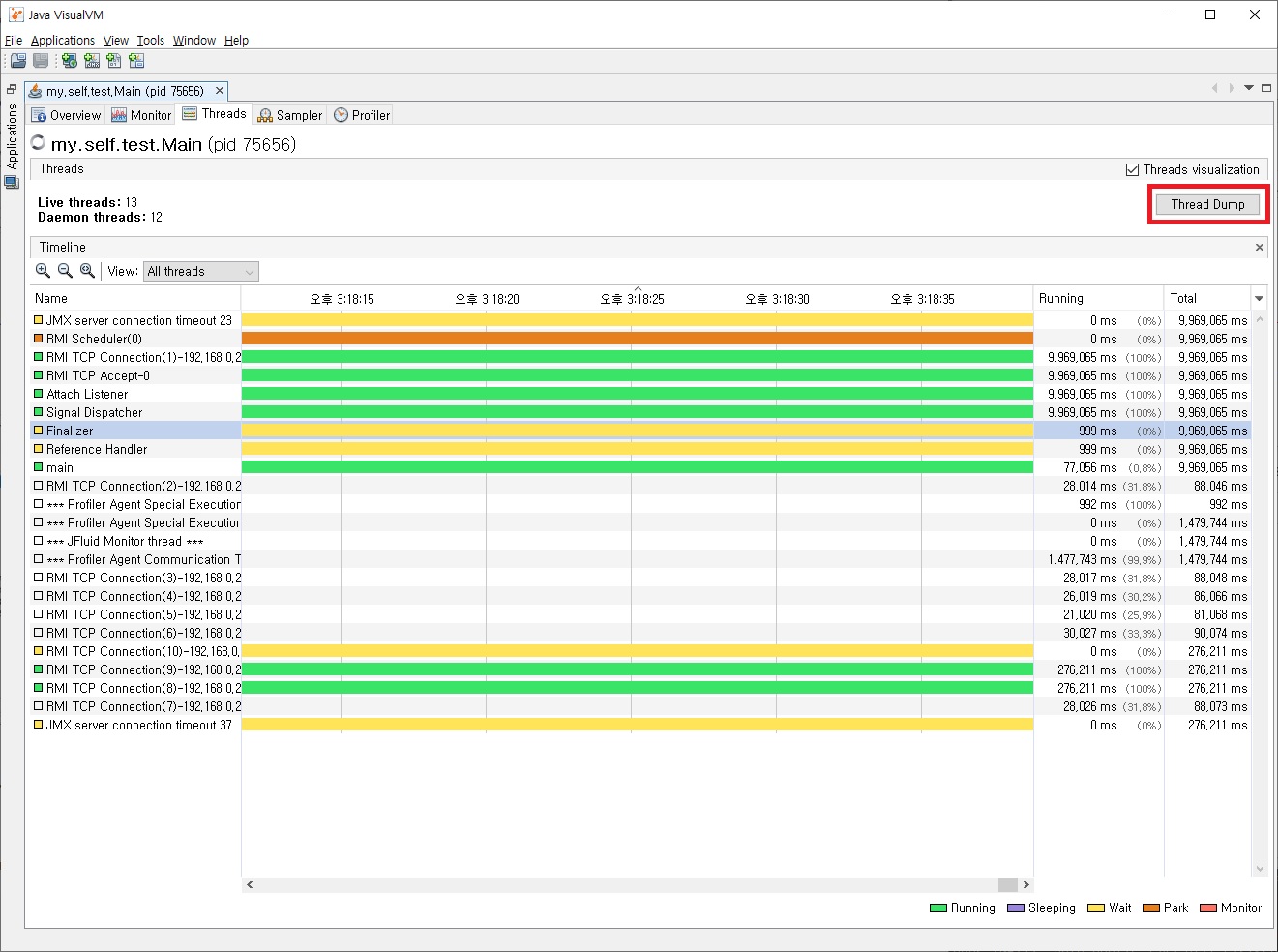This screenshot has width=1278, height=952.
Task: Sort by Running column header
Action: pyautogui.click(x=1098, y=298)
